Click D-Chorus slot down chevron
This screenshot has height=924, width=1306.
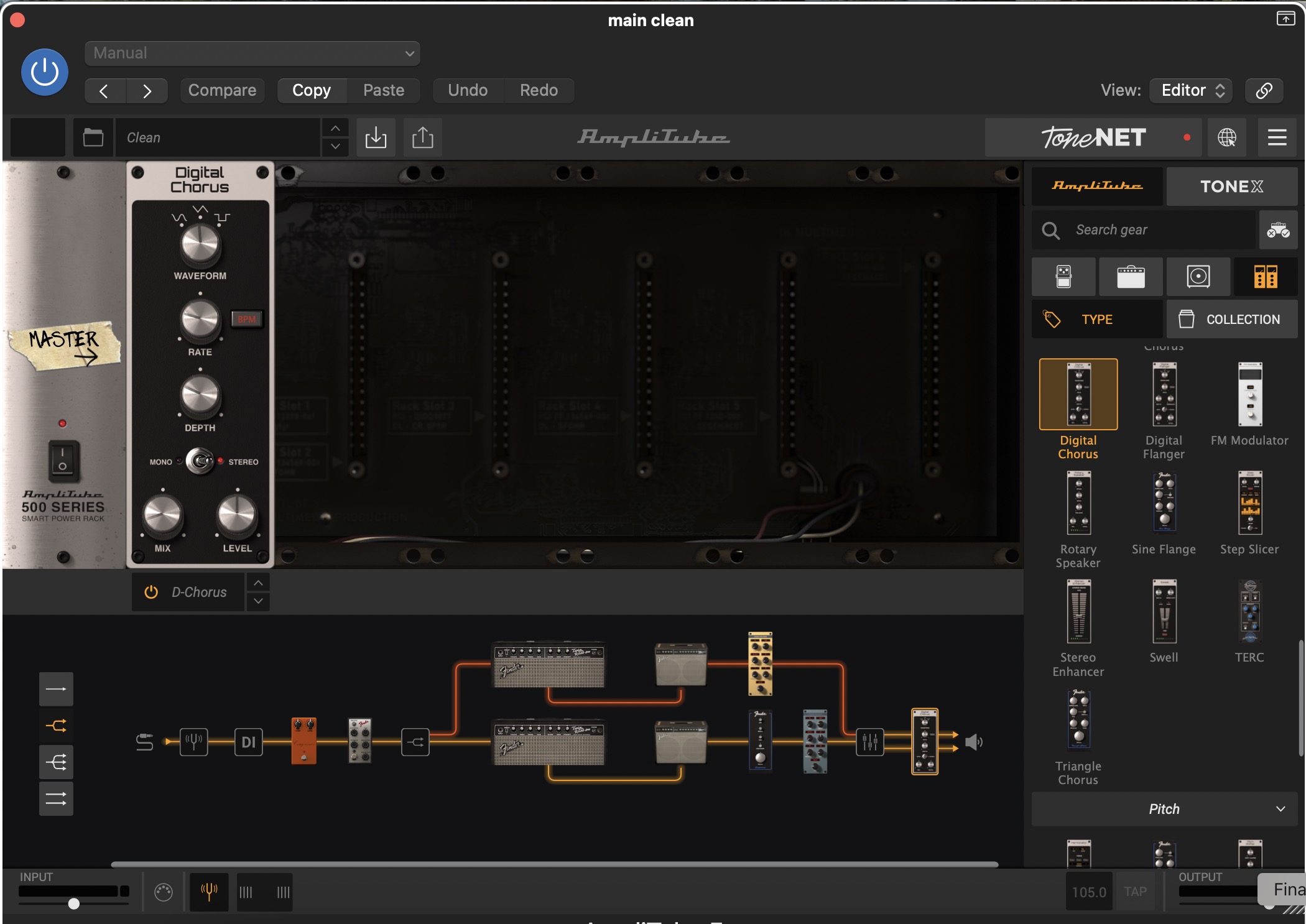pos(258,601)
